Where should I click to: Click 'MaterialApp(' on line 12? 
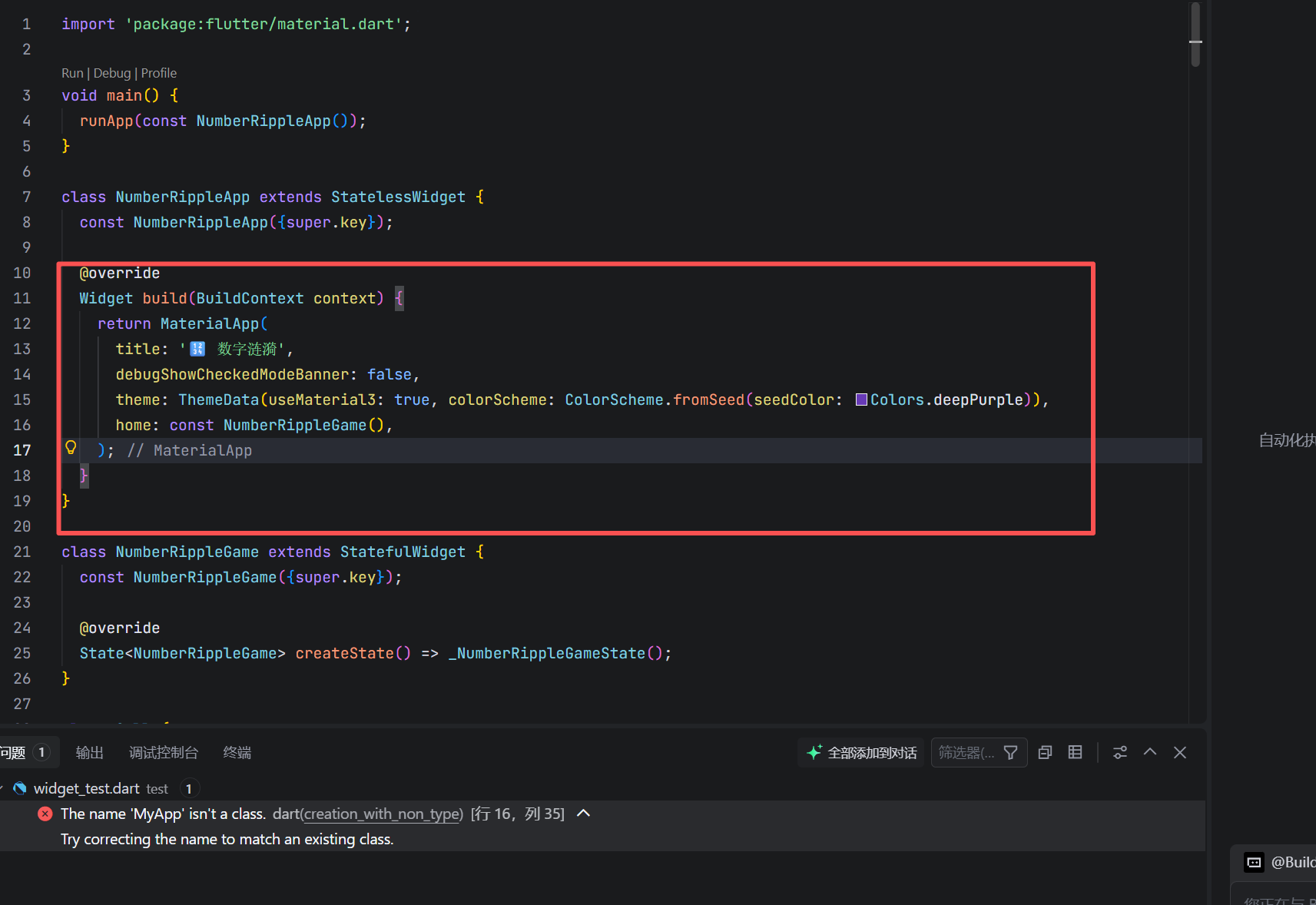point(214,323)
